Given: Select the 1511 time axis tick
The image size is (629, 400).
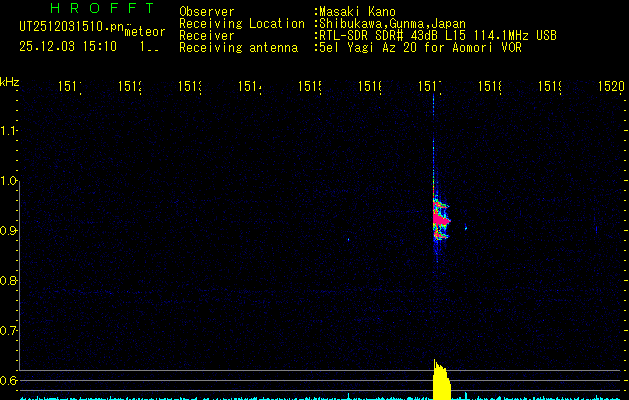Looking at the screenshot, I should pos(69,87).
